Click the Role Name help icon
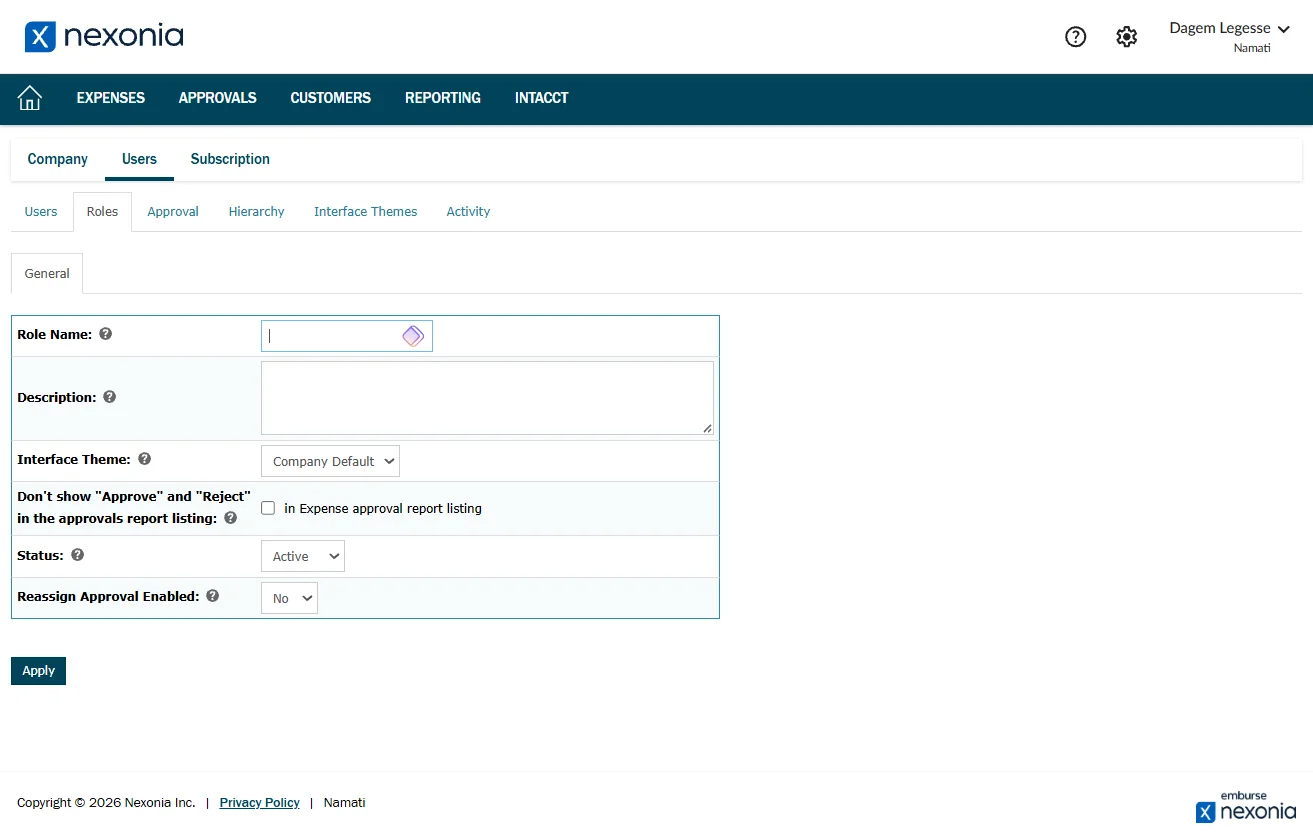 (106, 334)
